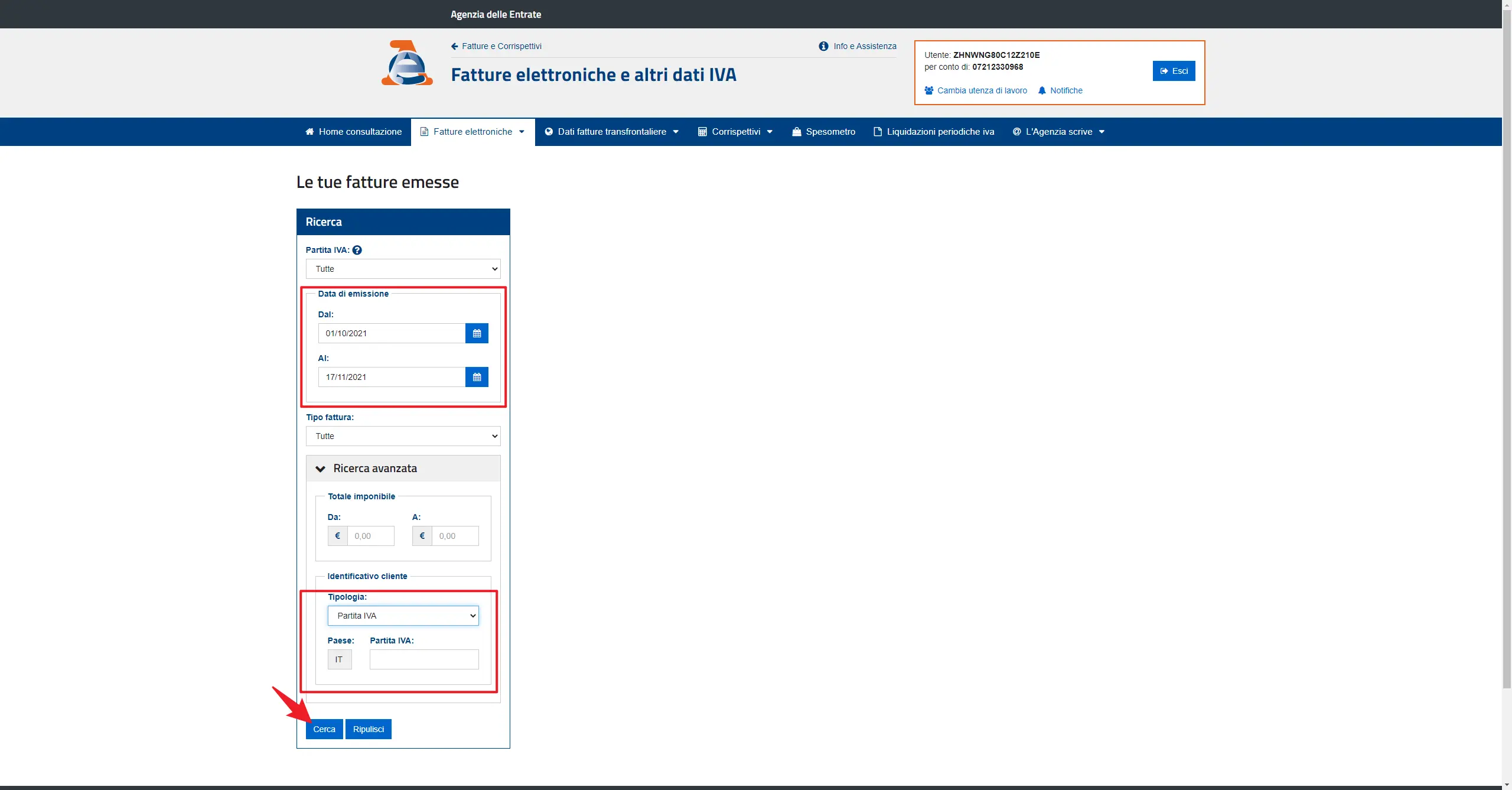Click the Totale imponibile Da amount field
This screenshot has height=790, width=1512.
370,536
